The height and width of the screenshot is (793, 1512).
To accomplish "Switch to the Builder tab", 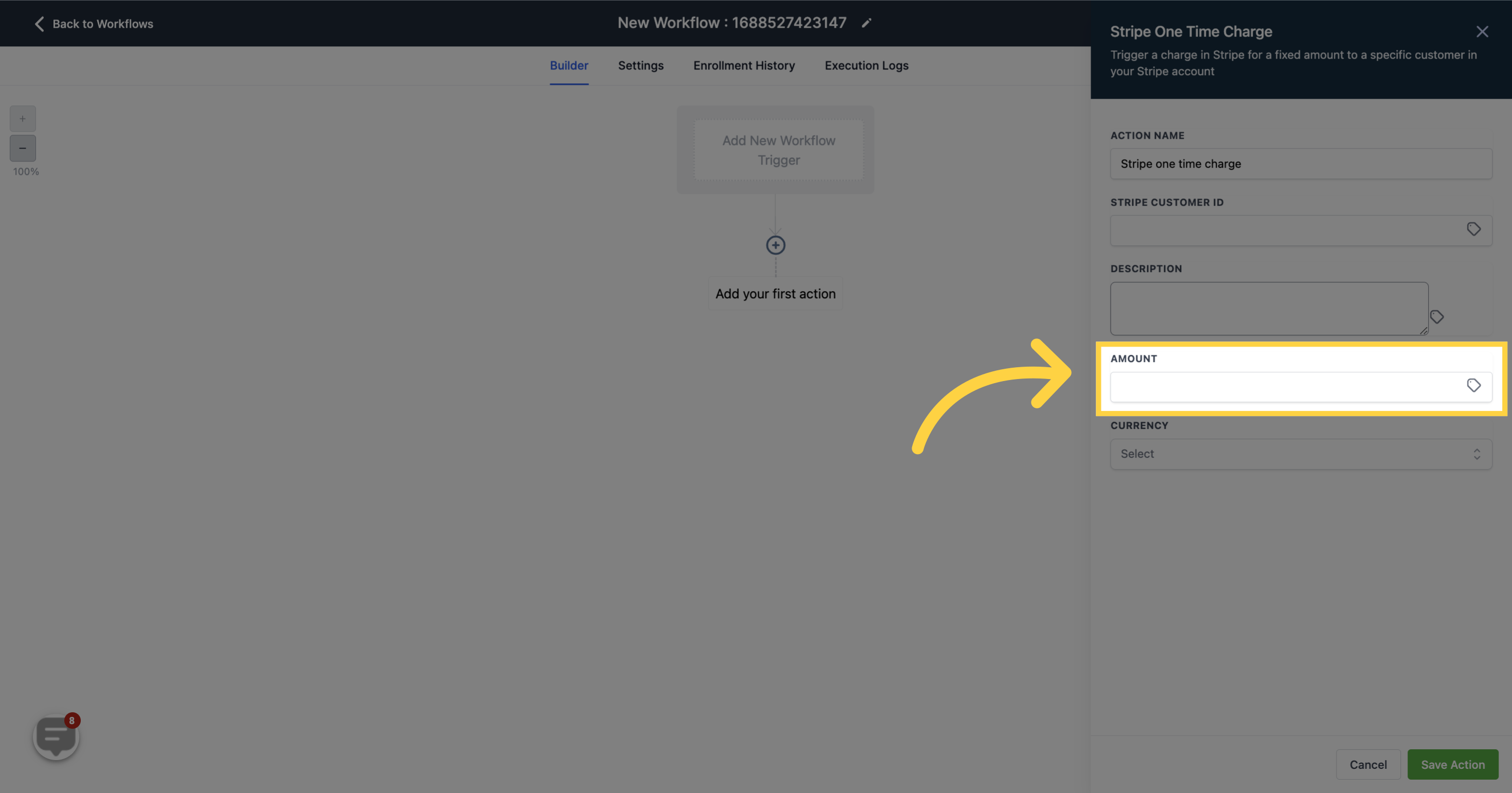I will click(569, 66).
